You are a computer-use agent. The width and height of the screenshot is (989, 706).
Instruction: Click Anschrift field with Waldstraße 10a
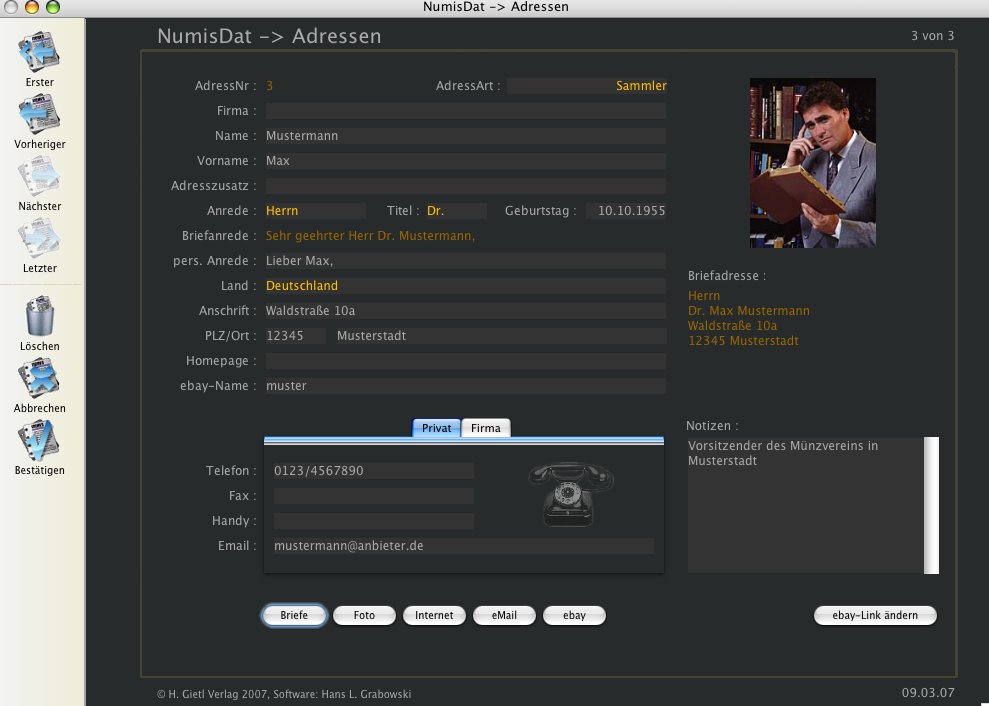point(465,311)
